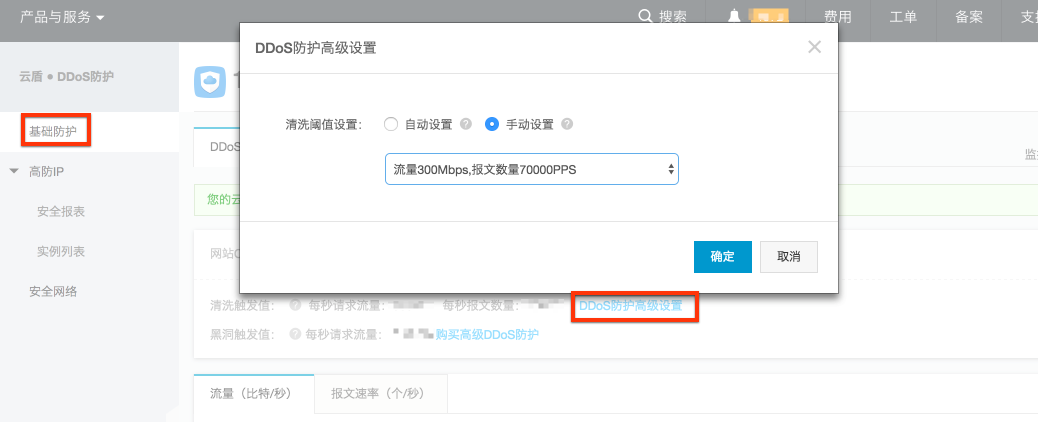This screenshot has width=1038, height=422.
Task: Click the blue shield cloud icon
Action: pos(210,83)
